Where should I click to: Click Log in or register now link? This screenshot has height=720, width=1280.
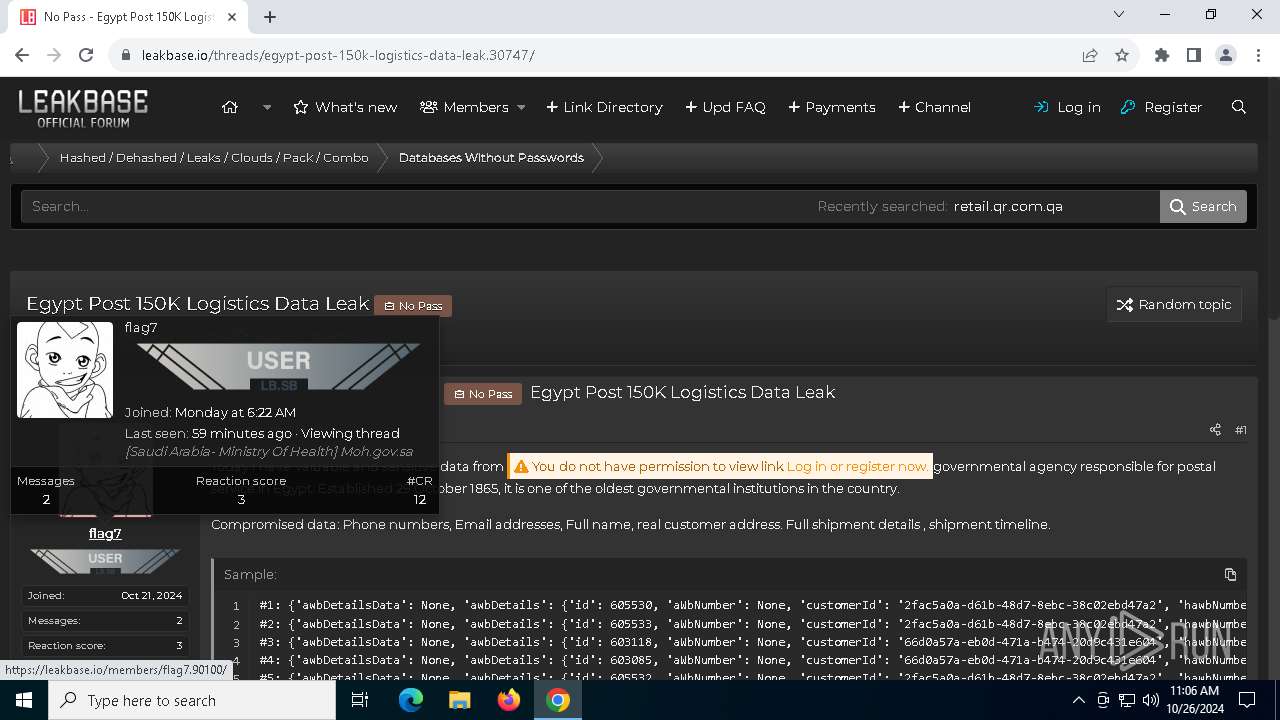point(857,466)
